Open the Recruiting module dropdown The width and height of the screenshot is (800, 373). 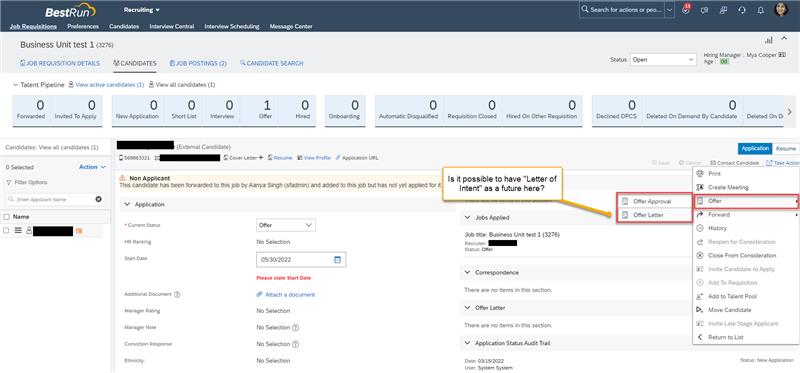click(x=142, y=10)
